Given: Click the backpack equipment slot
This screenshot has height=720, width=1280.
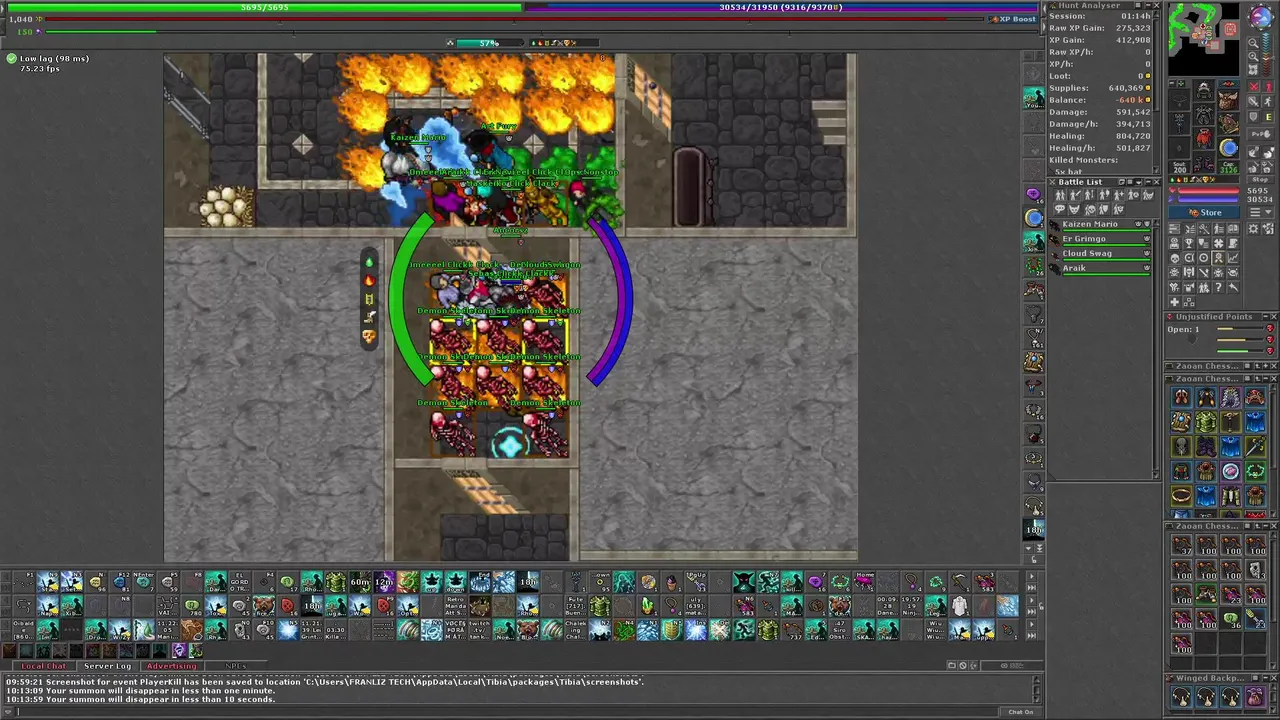Looking at the screenshot, I should [x=1229, y=101].
